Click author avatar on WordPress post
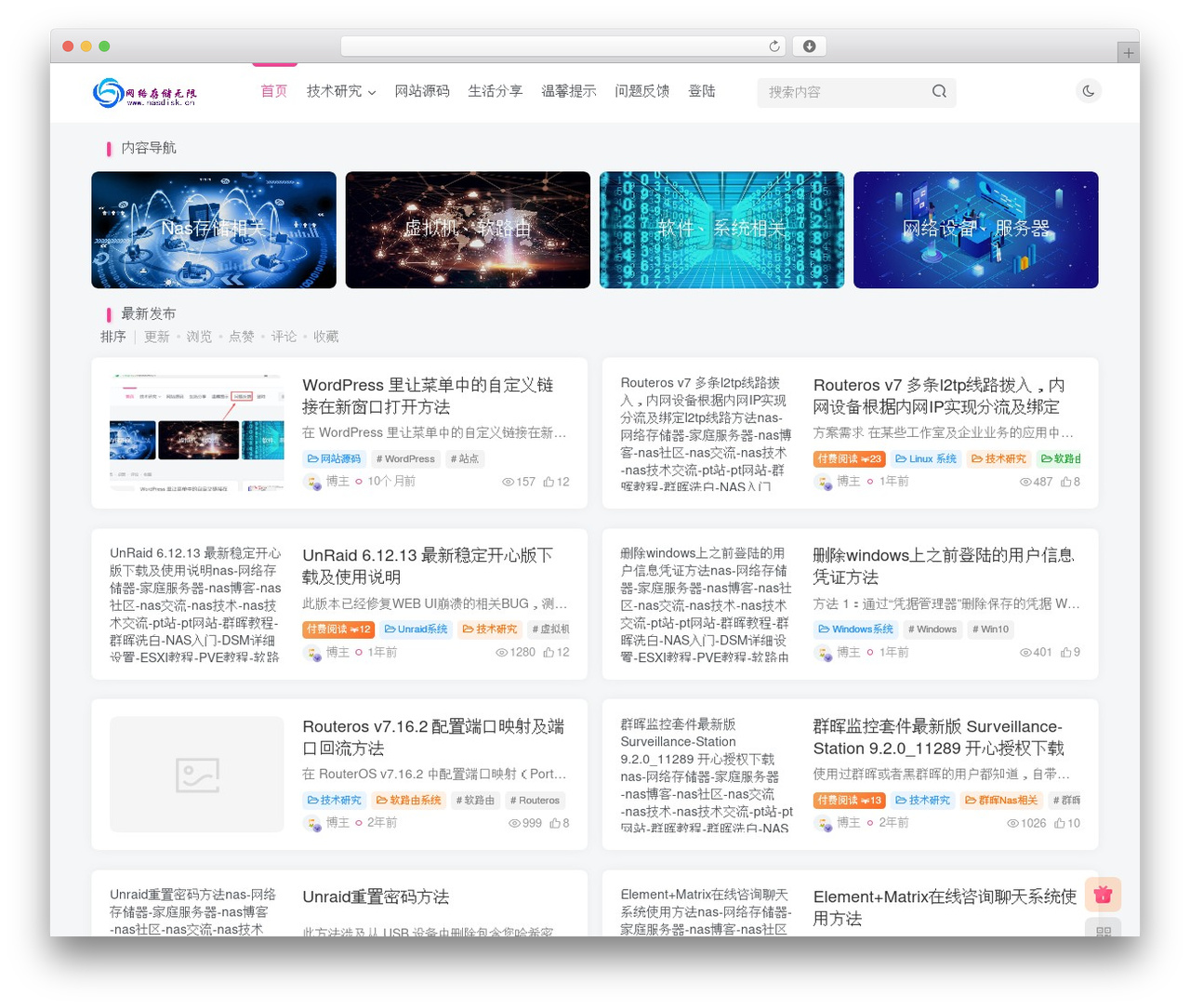Screen dimensions: 1190x1008 pyautogui.click(x=312, y=482)
